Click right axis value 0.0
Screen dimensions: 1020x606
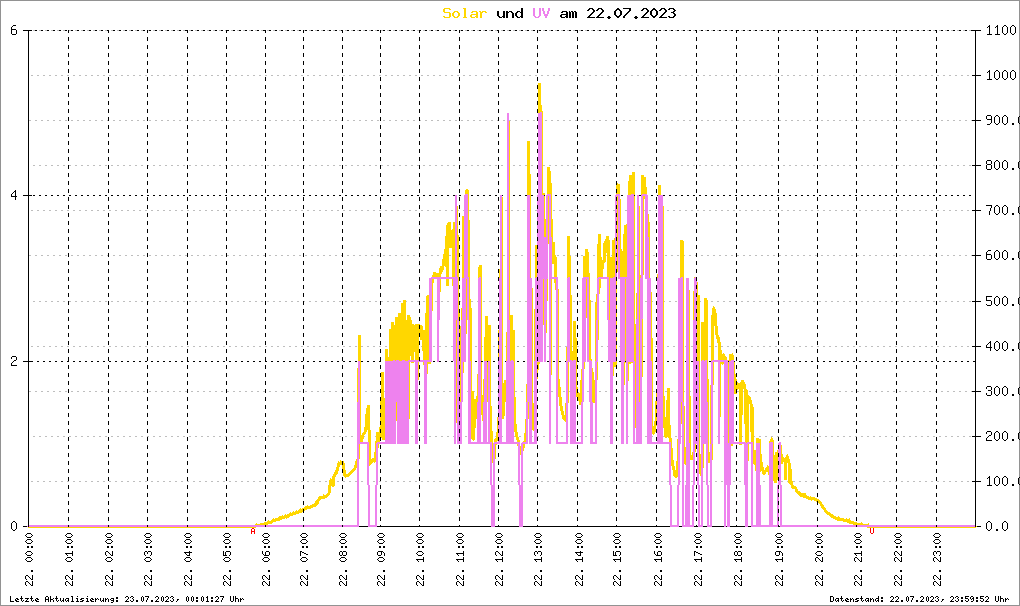(x=997, y=527)
